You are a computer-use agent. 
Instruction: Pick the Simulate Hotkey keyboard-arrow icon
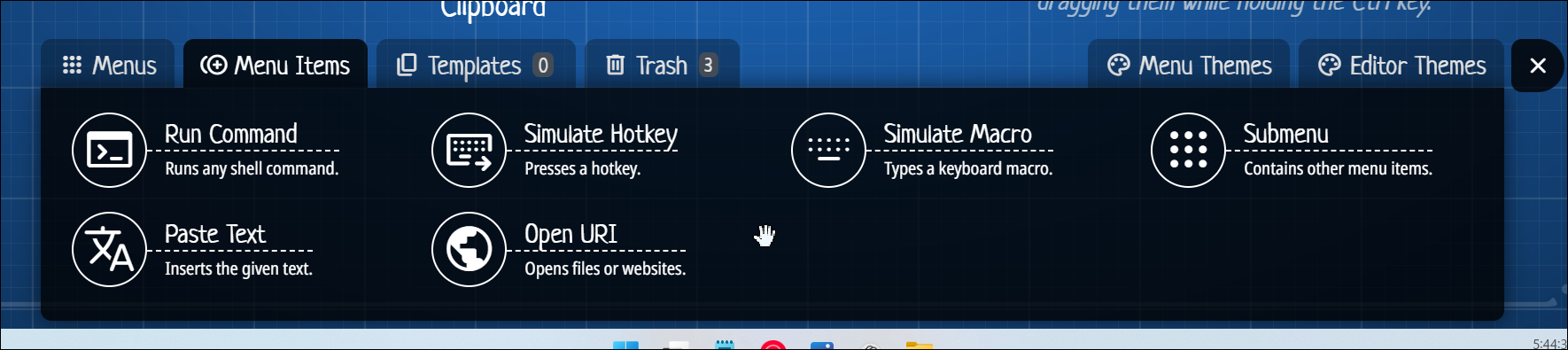coord(469,151)
